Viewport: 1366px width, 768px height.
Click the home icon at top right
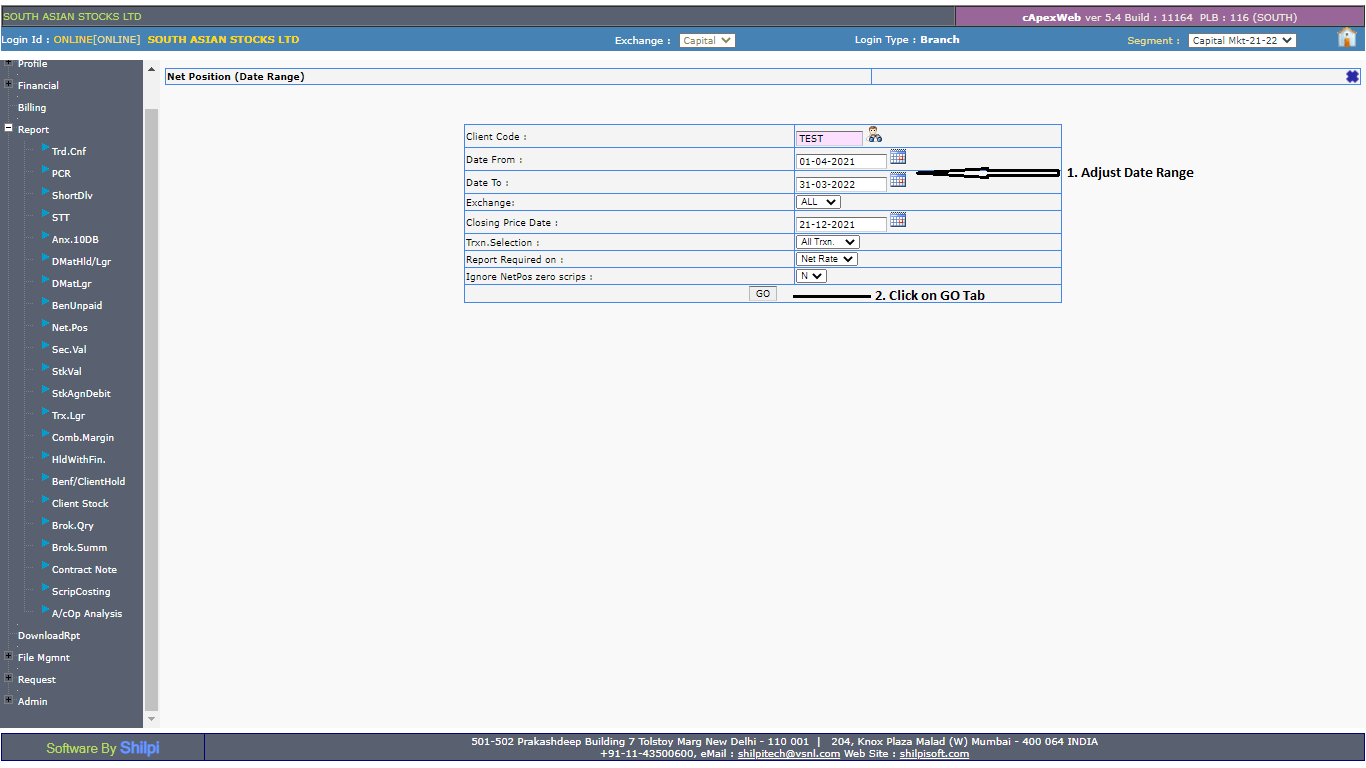coord(1347,38)
